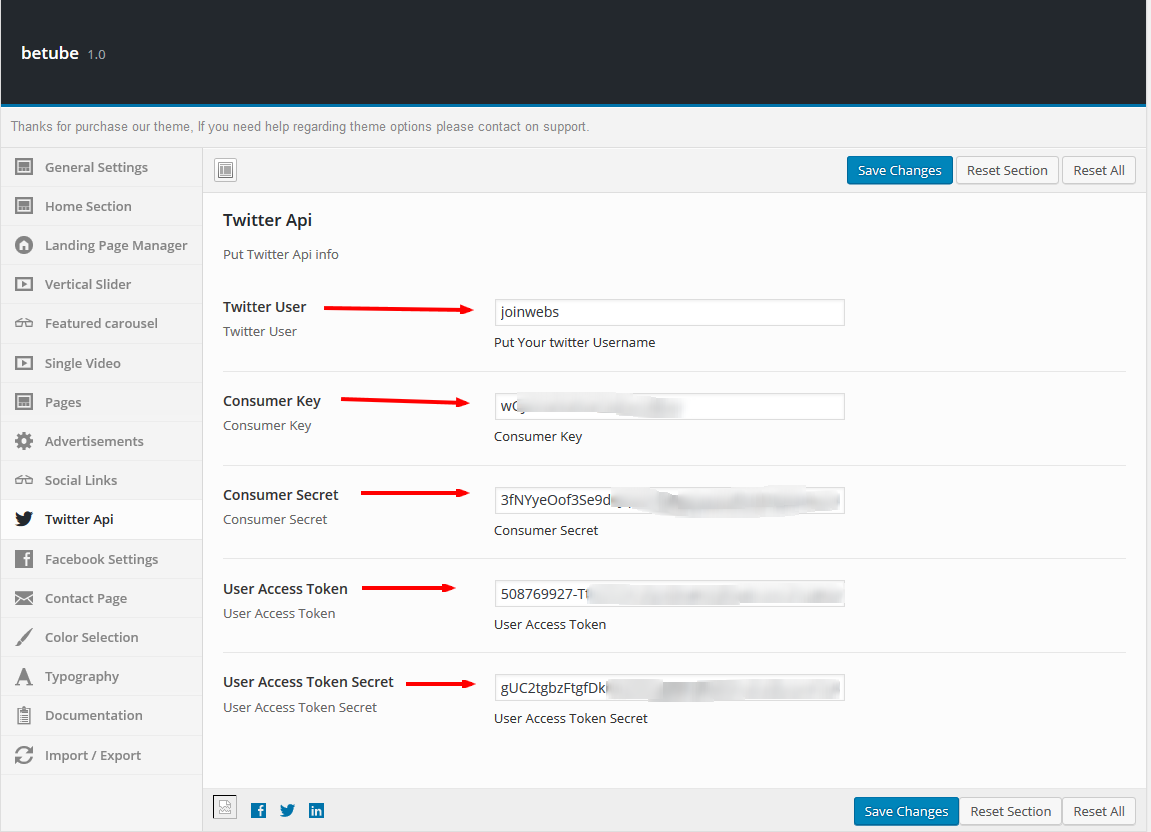
Task: Click the LinkedIn icon in the footer
Action: pos(316,810)
